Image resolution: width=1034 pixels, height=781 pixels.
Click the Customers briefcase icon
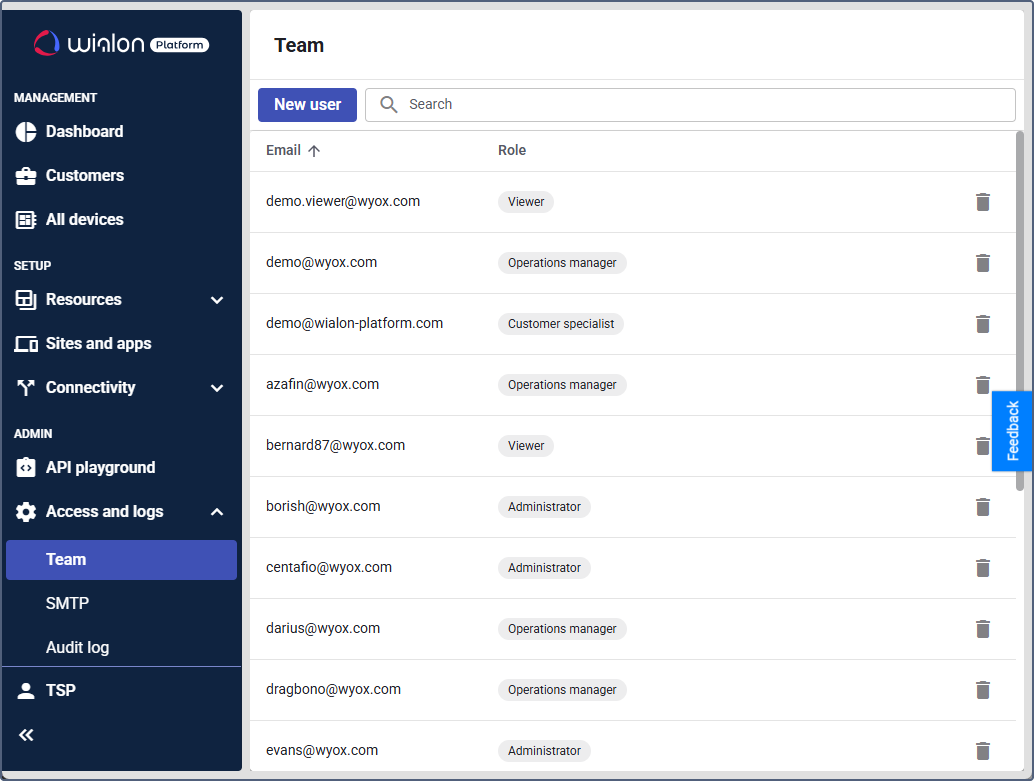click(26, 176)
